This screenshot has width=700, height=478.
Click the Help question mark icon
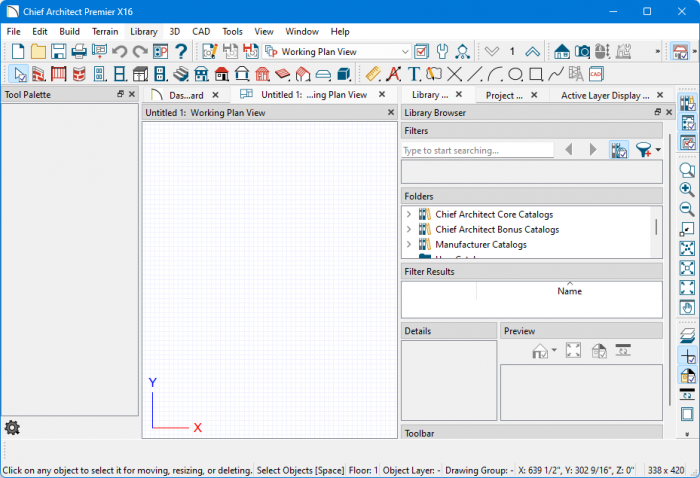coord(181,51)
